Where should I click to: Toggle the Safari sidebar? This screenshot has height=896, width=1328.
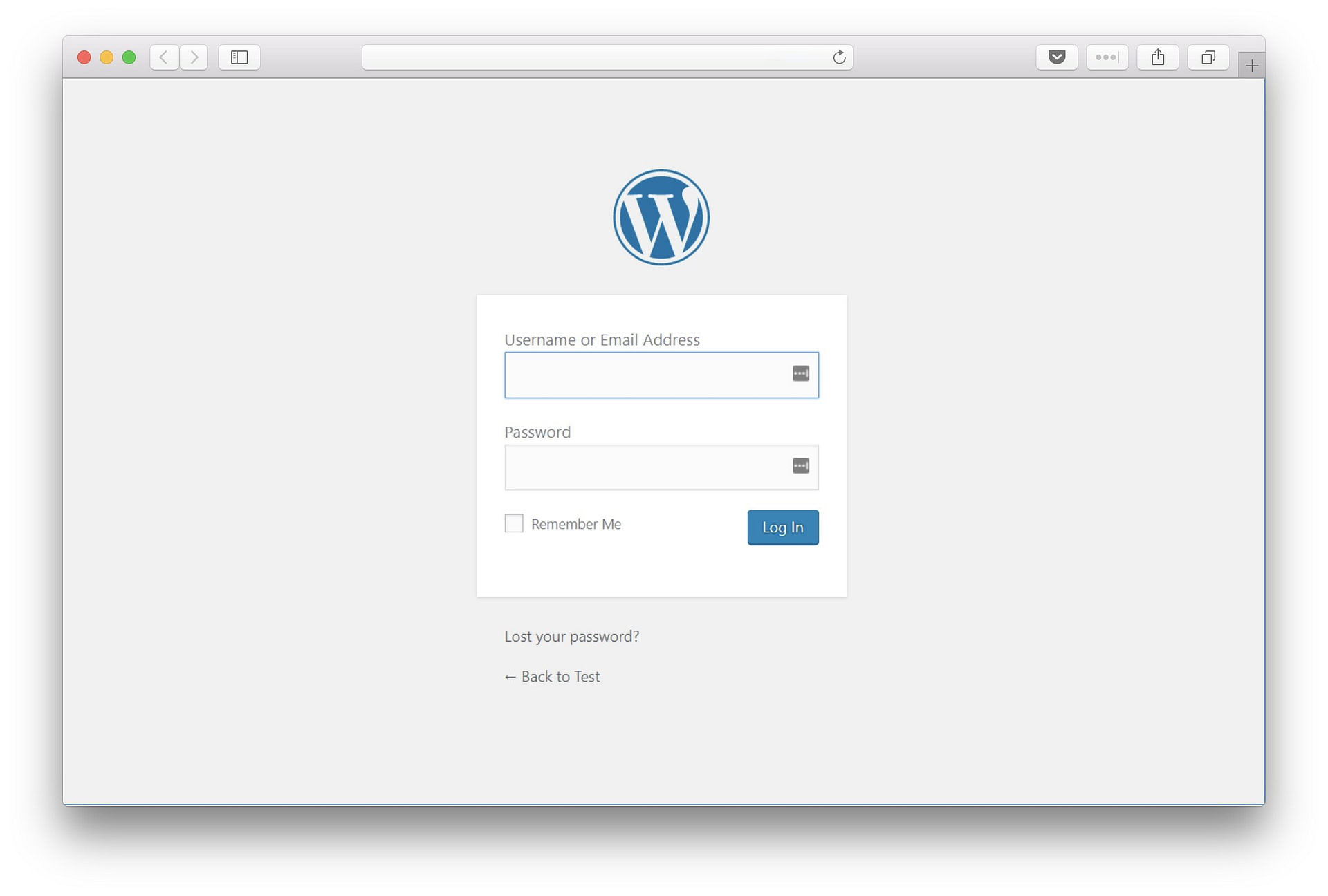pos(239,57)
